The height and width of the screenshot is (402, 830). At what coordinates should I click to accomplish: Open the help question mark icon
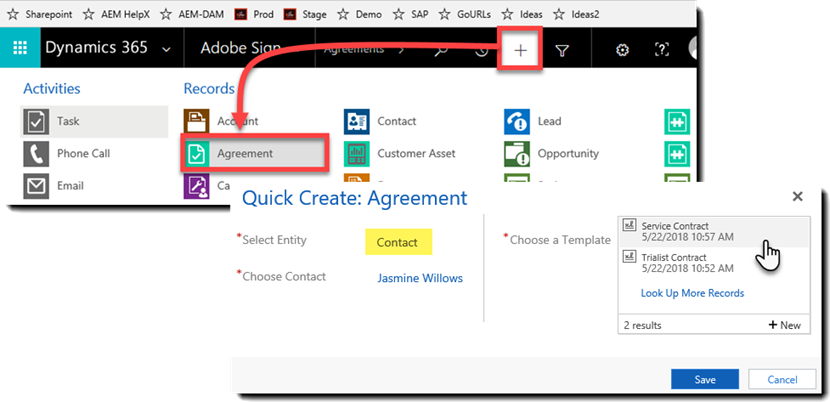[662, 50]
